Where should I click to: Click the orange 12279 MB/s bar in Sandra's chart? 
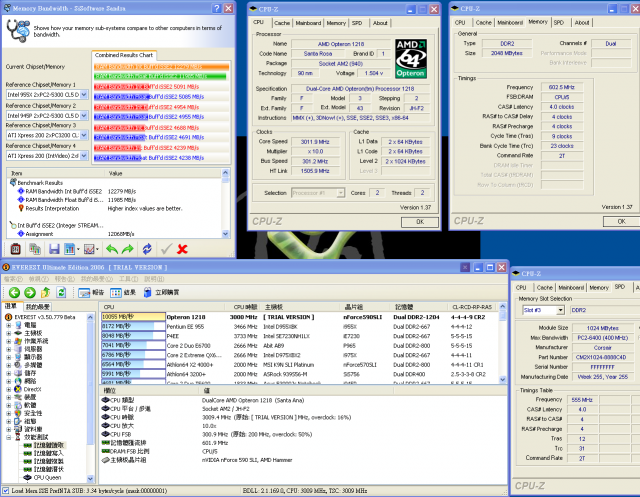(x=161, y=67)
